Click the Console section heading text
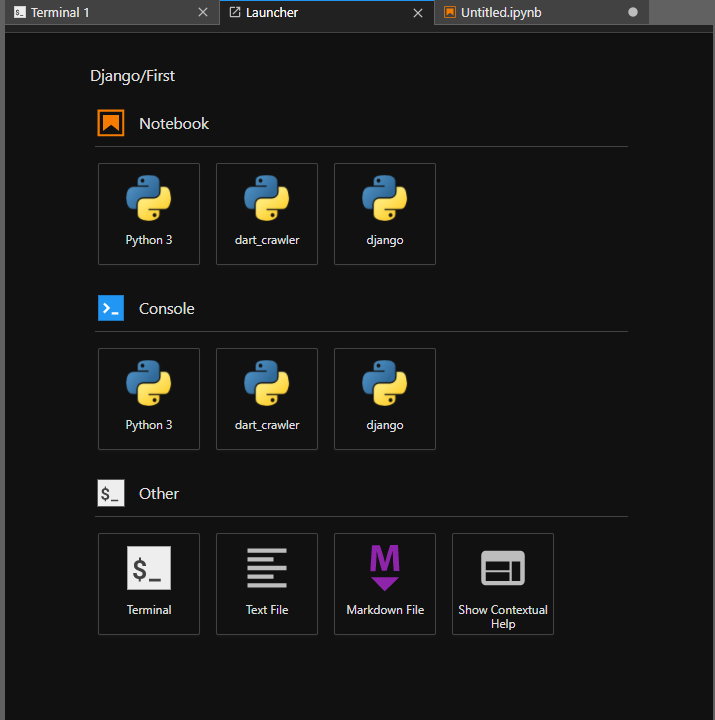The height and width of the screenshot is (720, 715). pyautogui.click(x=167, y=309)
